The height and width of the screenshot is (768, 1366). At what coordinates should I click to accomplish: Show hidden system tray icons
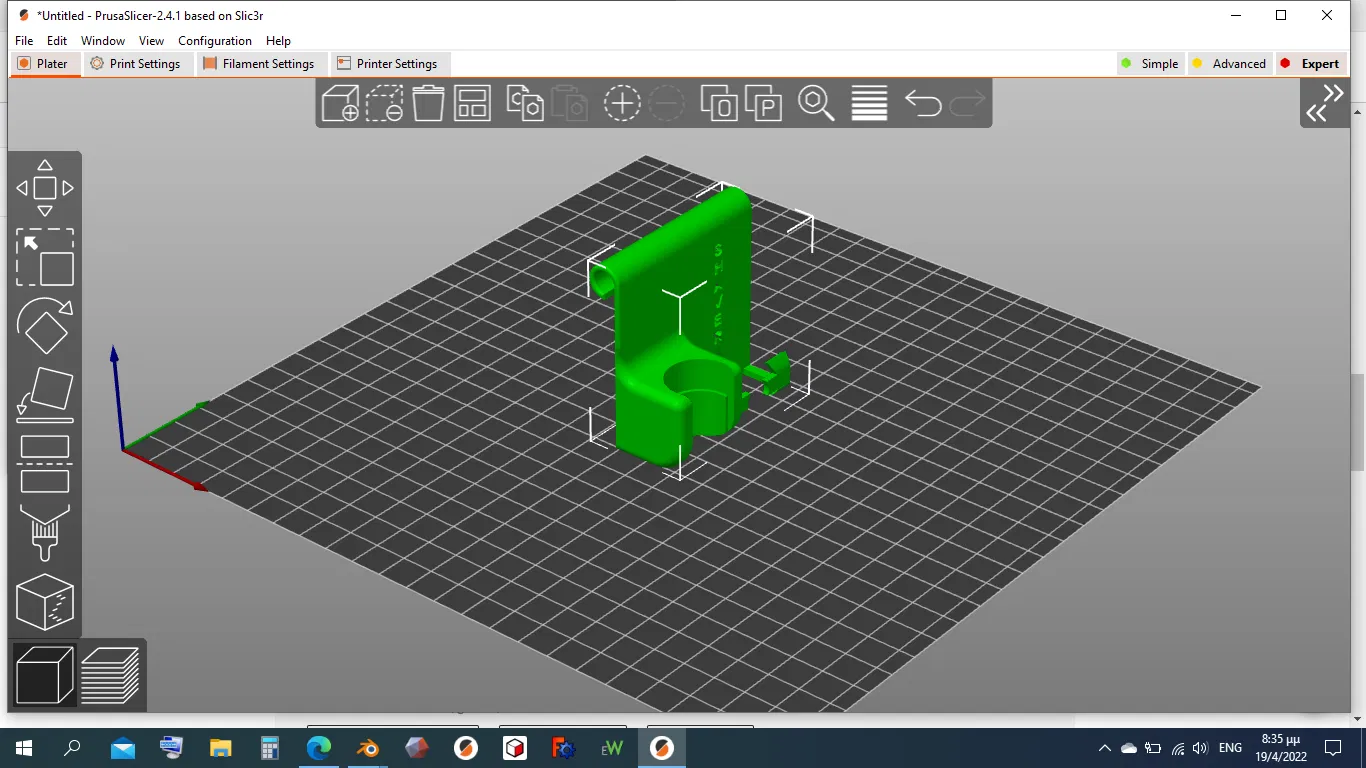click(1105, 747)
